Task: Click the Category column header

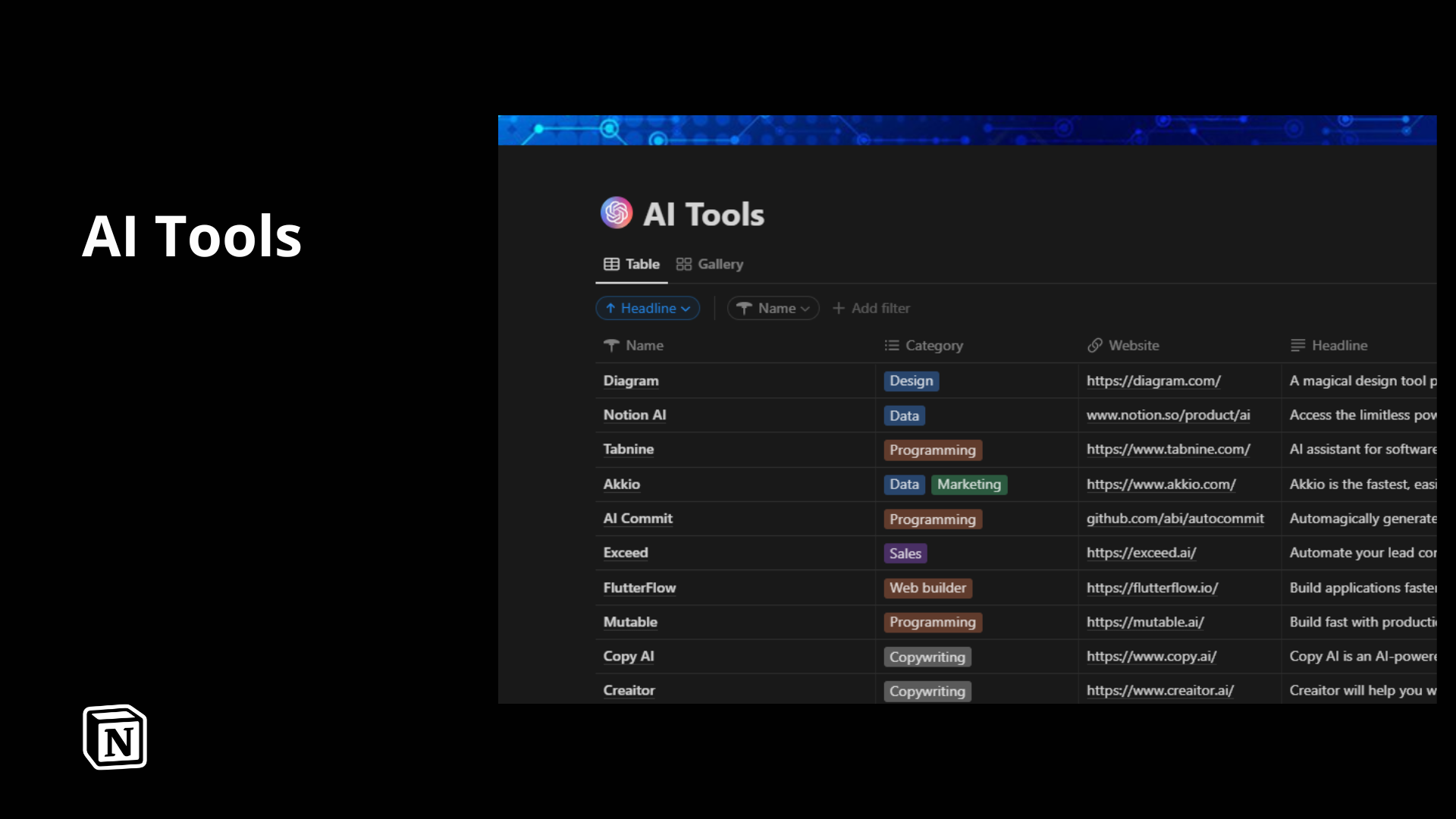Action: (x=924, y=345)
